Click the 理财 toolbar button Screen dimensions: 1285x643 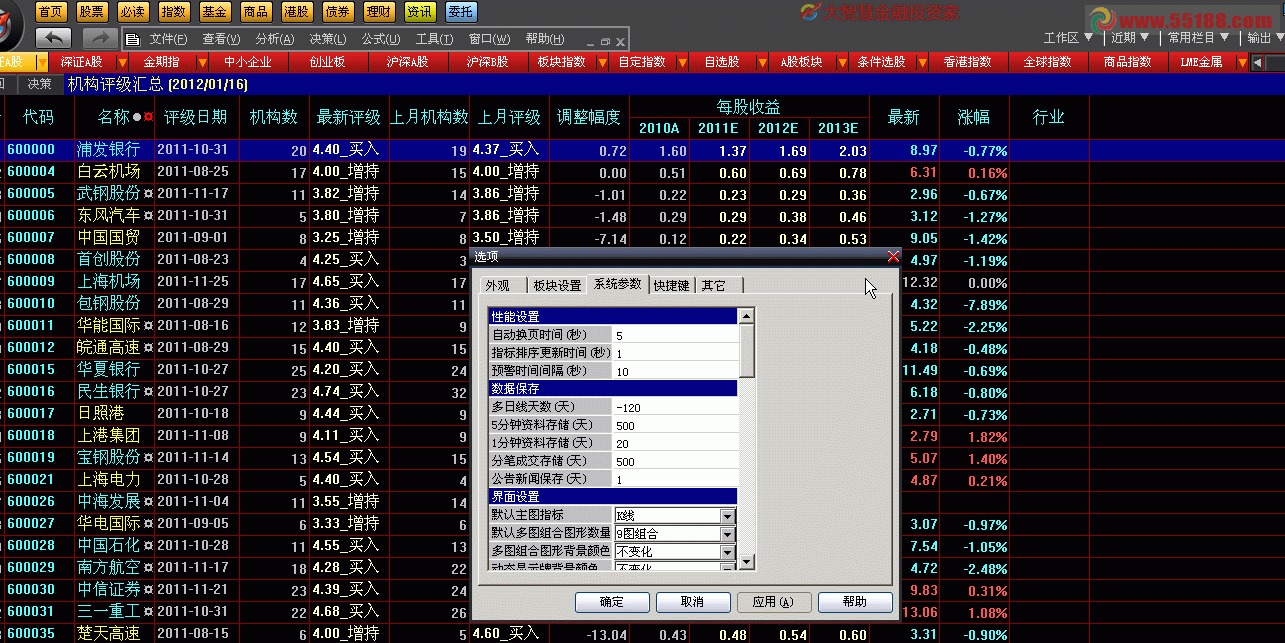point(379,12)
